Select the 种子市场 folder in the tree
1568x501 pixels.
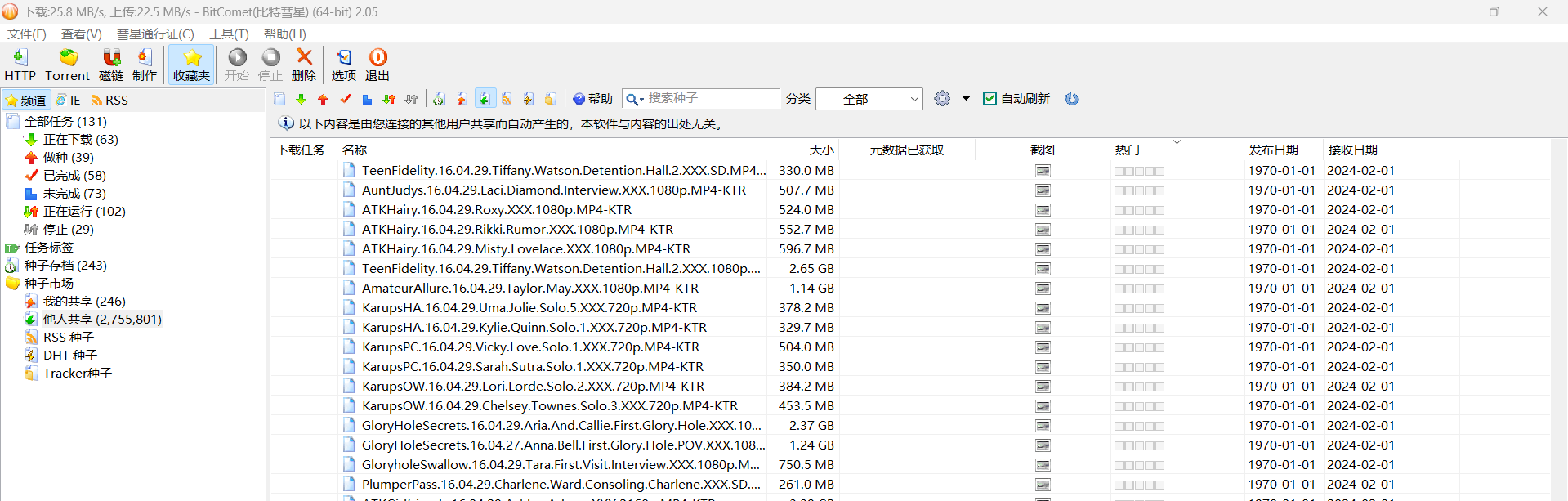49,283
